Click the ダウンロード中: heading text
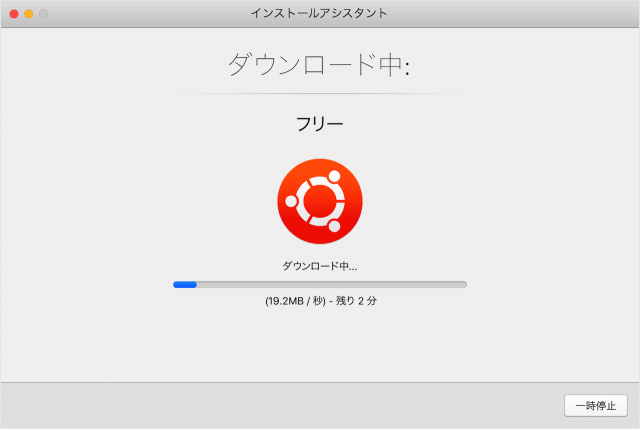The height and width of the screenshot is (429, 640). pos(319,64)
